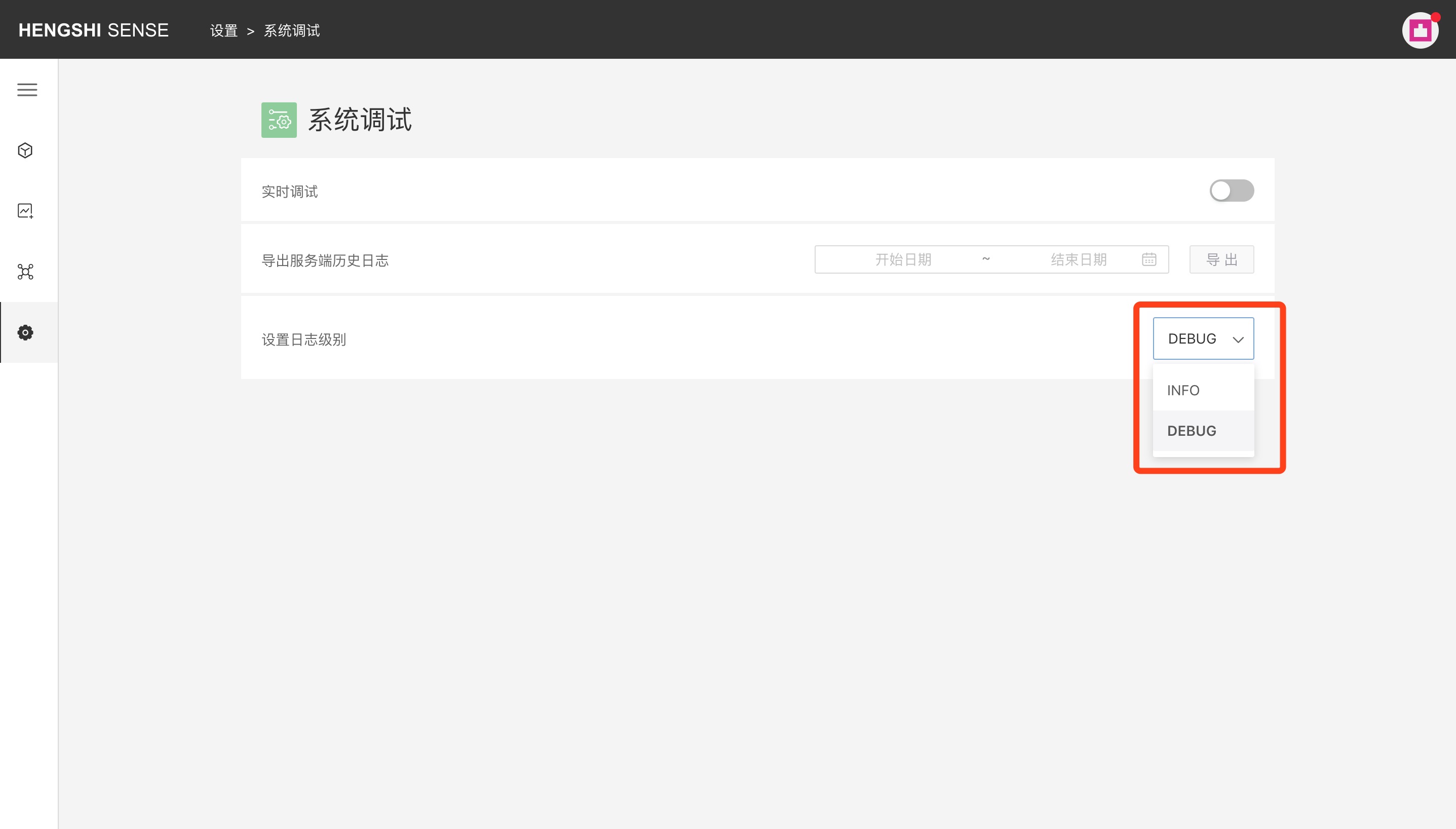Collapse the DEBUG log level dropdown
The image size is (1456, 829).
(1203, 339)
